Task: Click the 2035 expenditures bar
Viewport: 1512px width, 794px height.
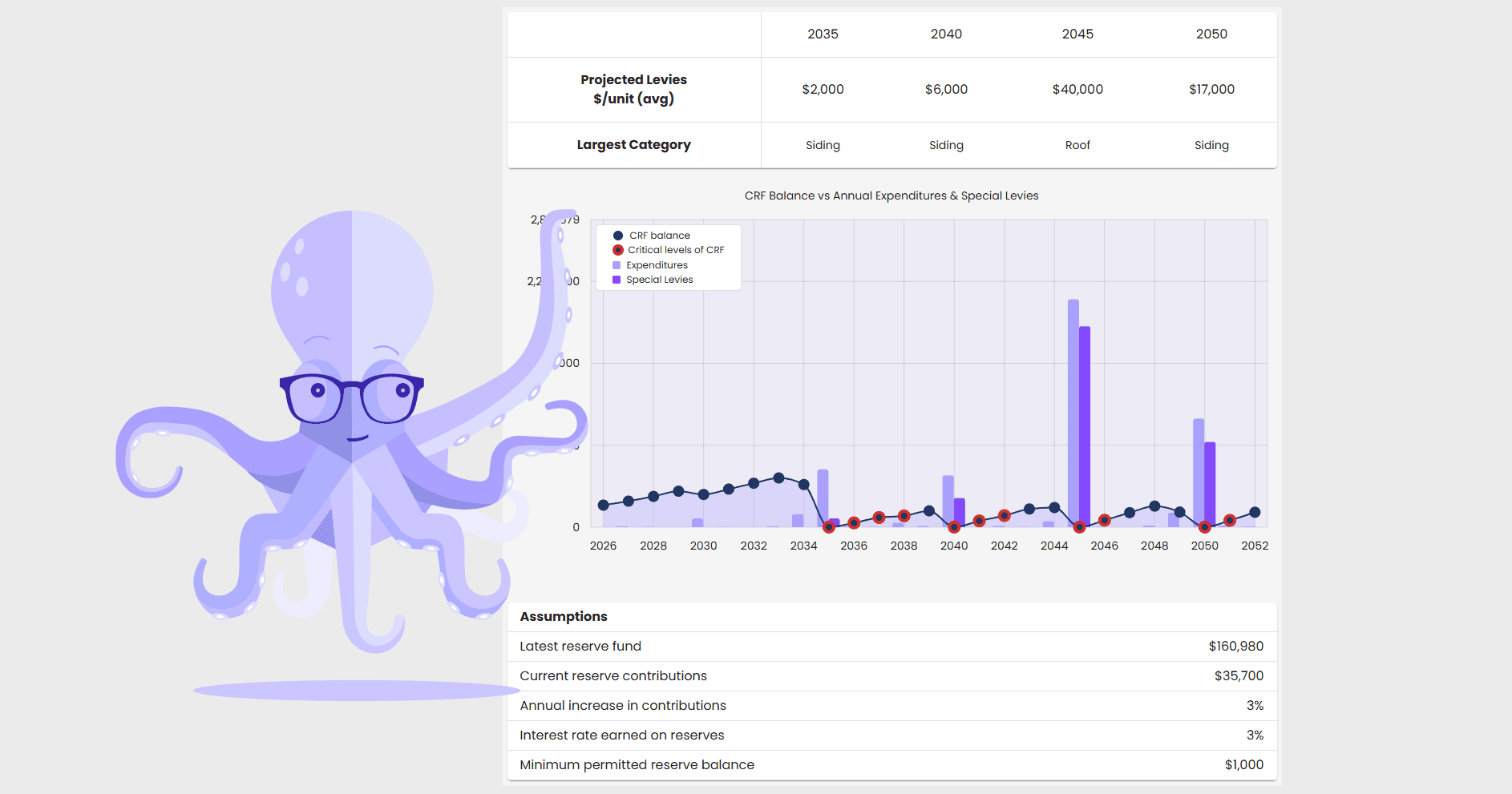Action: pyautogui.click(x=823, y=498)
